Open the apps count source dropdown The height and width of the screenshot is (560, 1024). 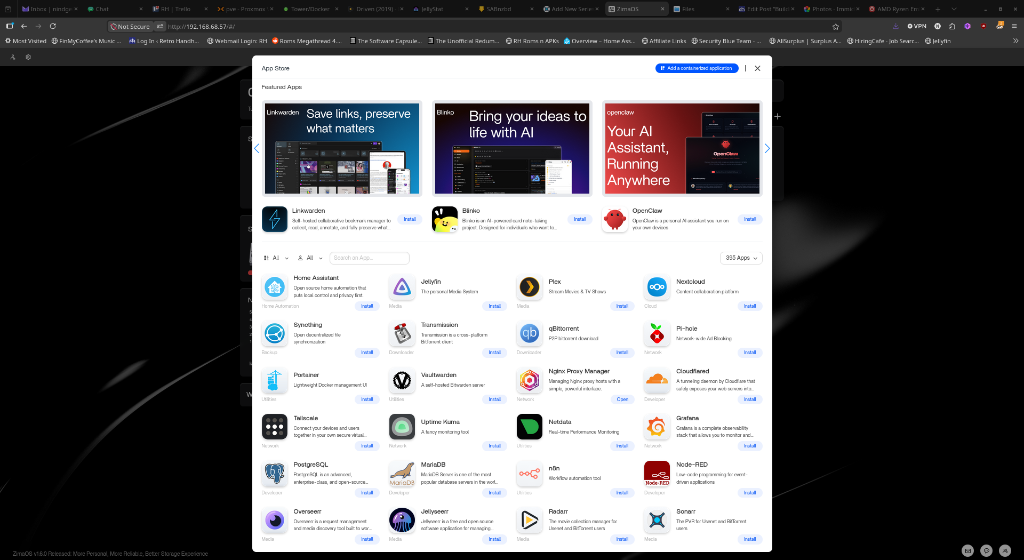[741, 258]
